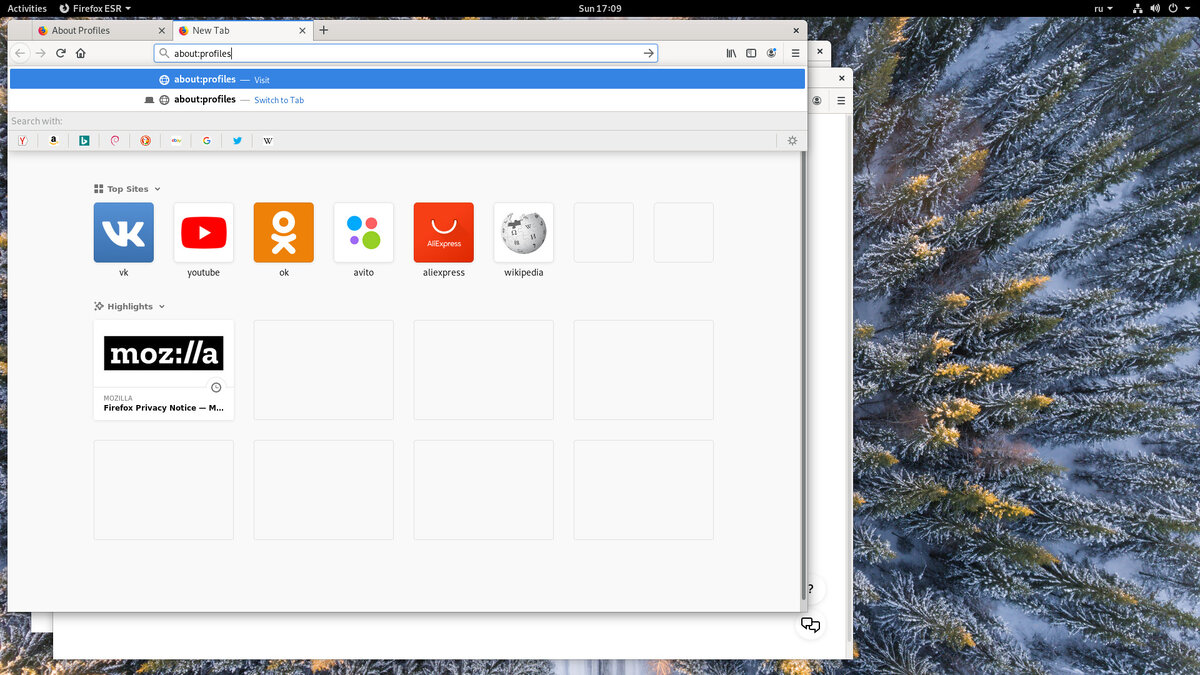The height and width of the screenshot is (675, 1200).
Task: Open the Firefox Library panel
Action: coord(730,53)
